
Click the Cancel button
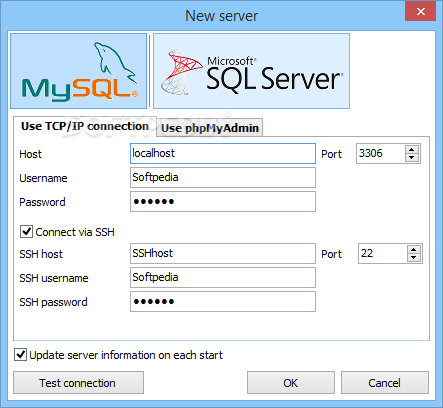pos(385,383)
